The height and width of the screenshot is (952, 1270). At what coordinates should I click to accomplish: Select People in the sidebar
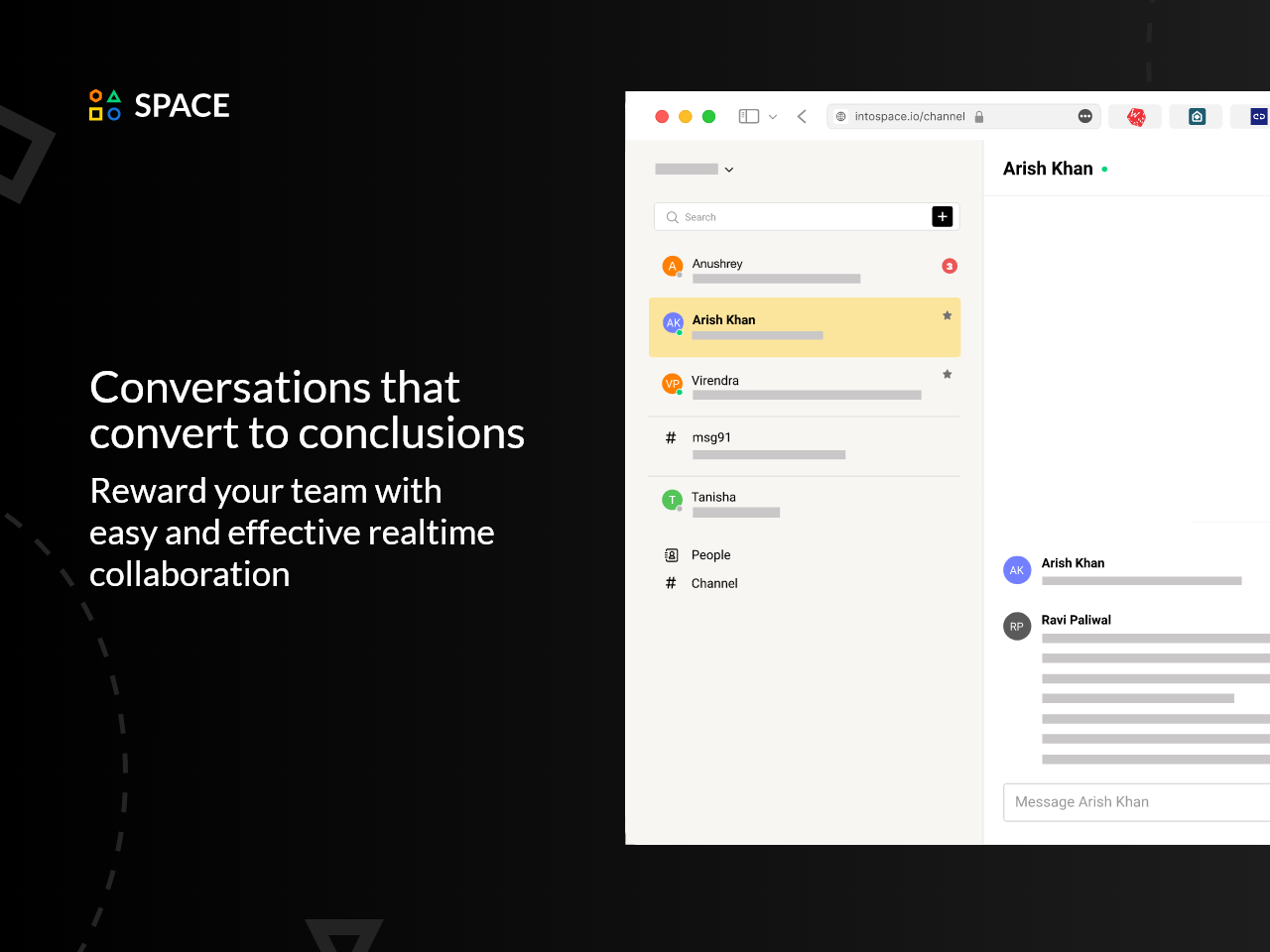point(709,554)
